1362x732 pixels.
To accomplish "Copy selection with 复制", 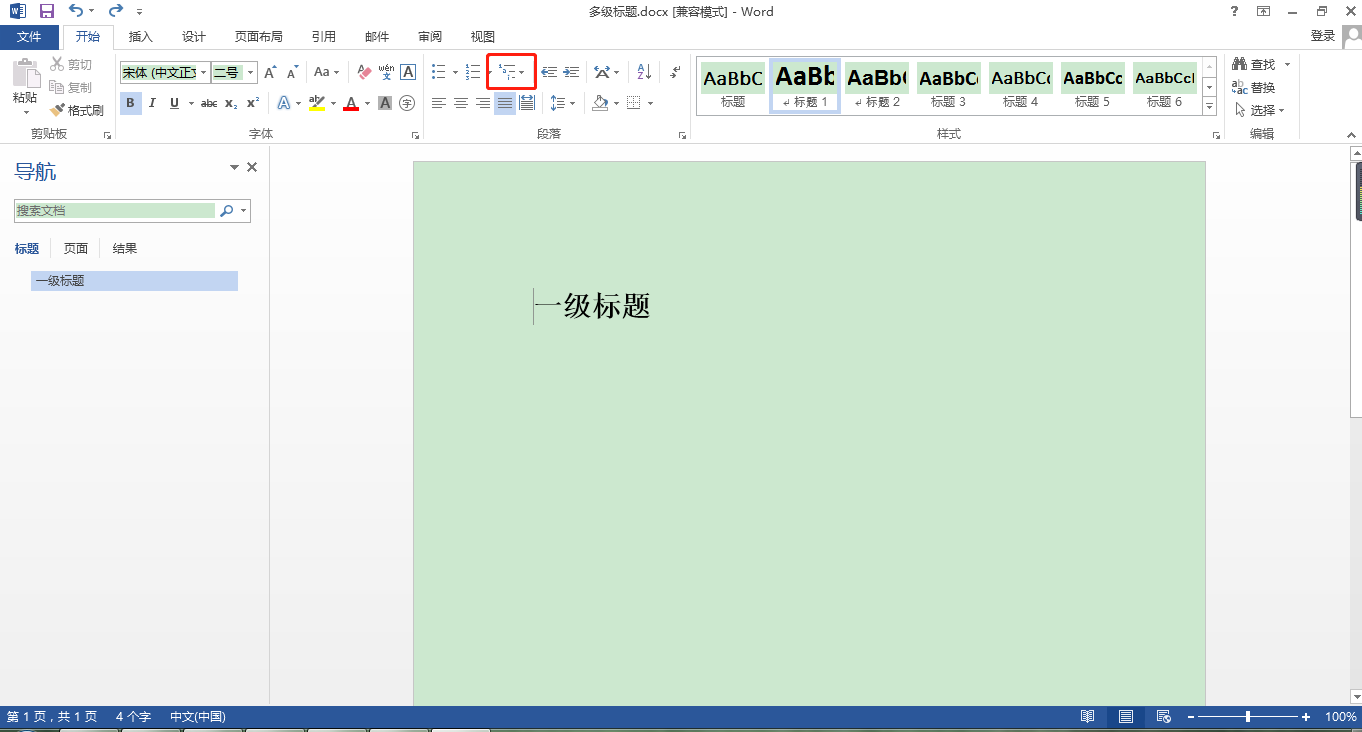I will tap(71, 88).
